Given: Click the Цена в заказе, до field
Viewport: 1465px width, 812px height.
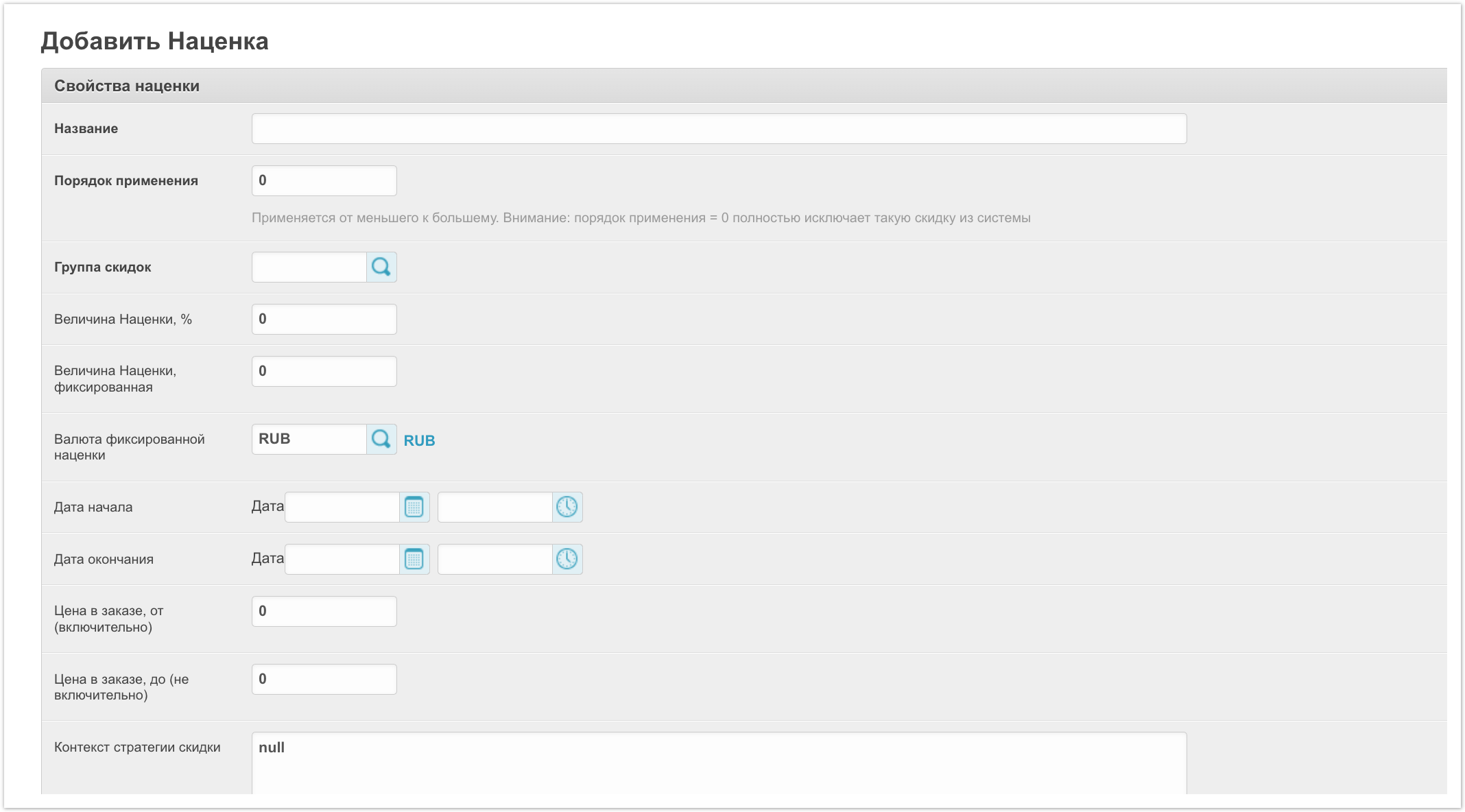Looking at the screenshot, I should coord(324,679).
